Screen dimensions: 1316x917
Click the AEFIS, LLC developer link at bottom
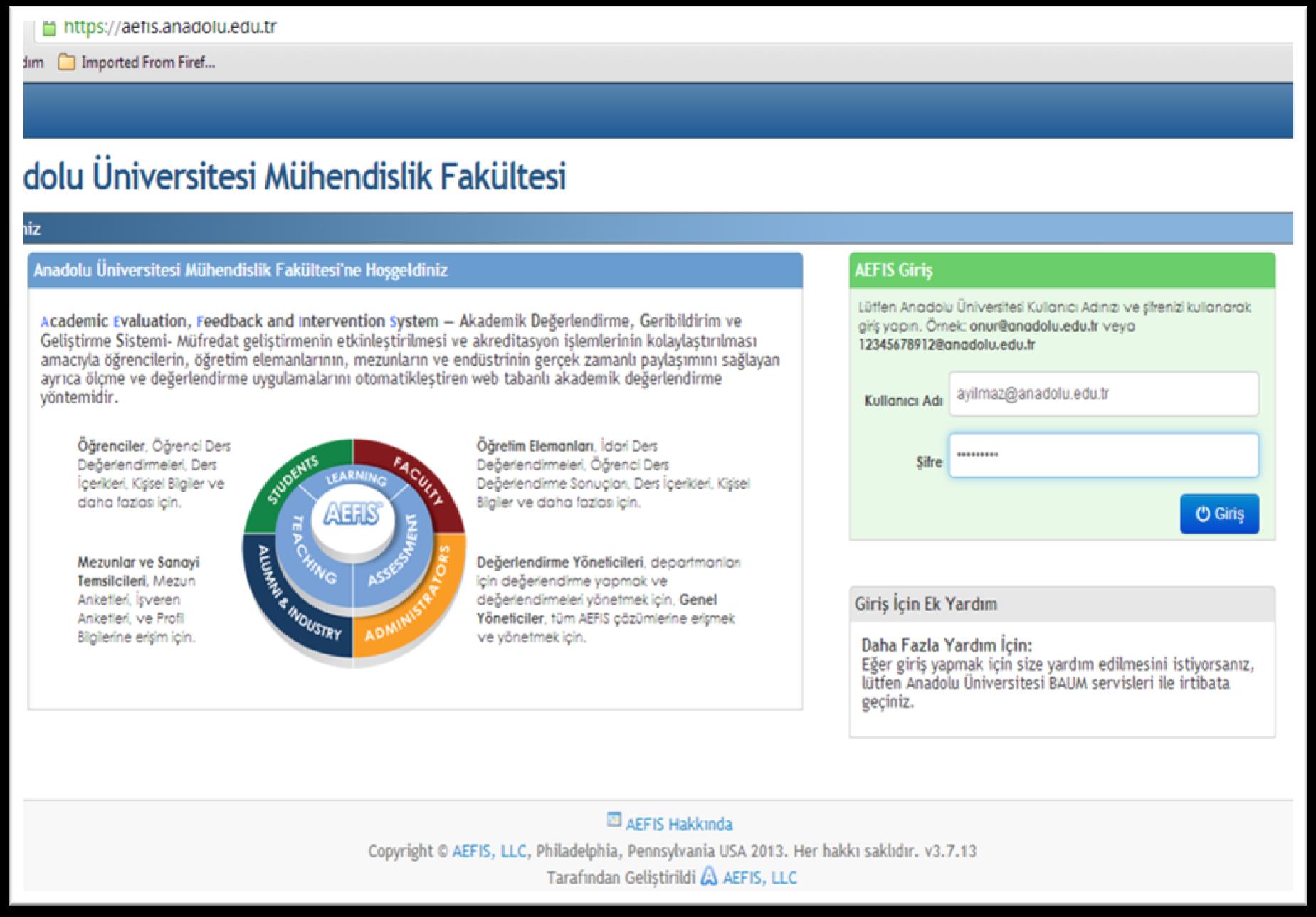click(760, 878)
